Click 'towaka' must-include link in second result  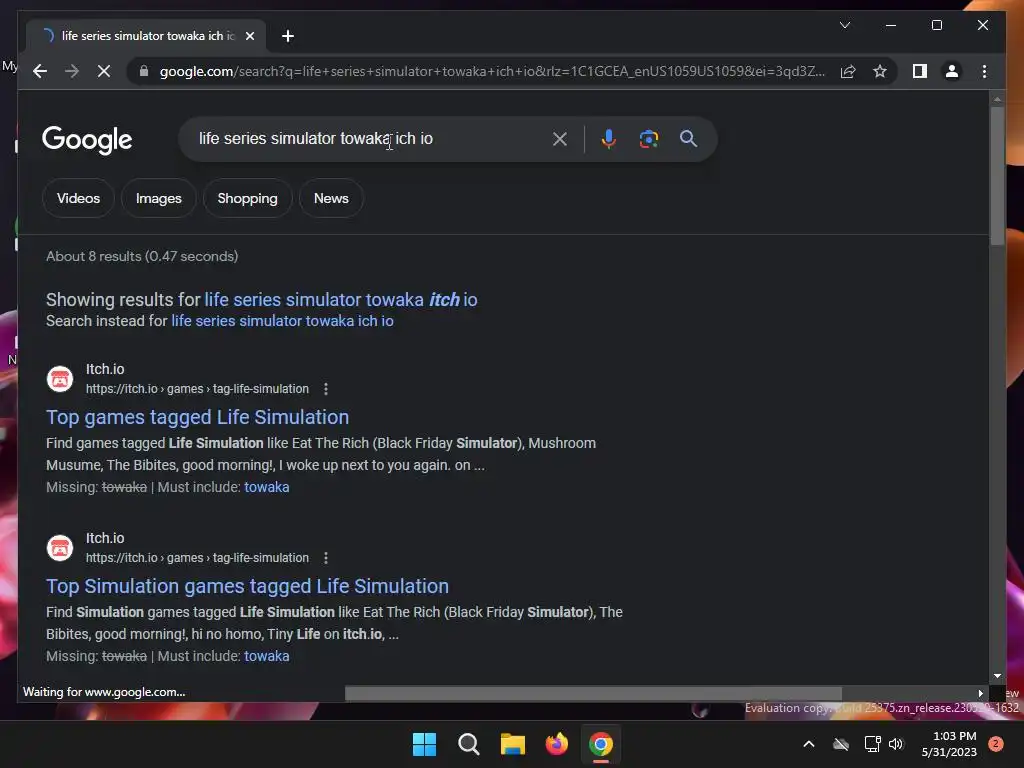click(x=266, y=656)
